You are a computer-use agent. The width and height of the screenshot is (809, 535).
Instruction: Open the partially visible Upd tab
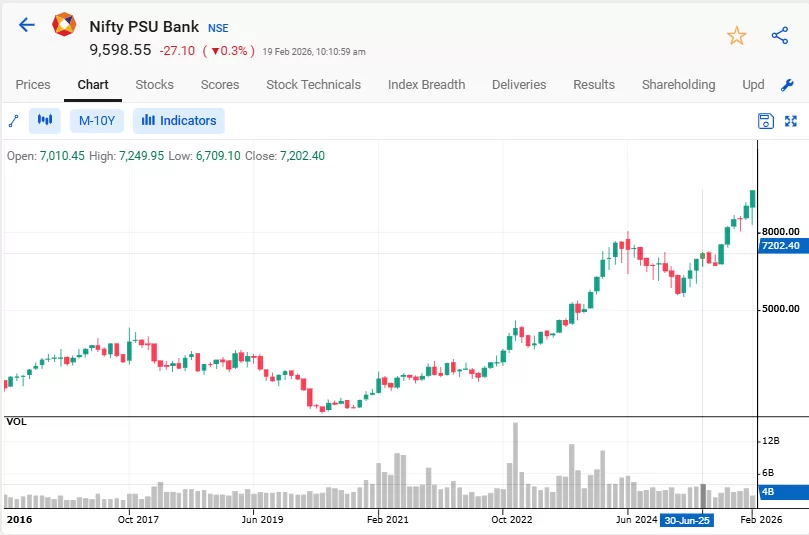click(x=753, y=85)
